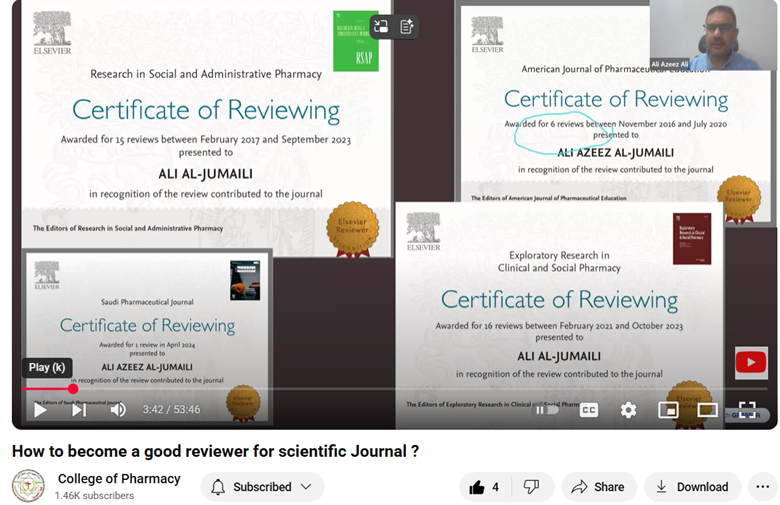
Task: Switch to theater mode
Action: coord(707,410)
